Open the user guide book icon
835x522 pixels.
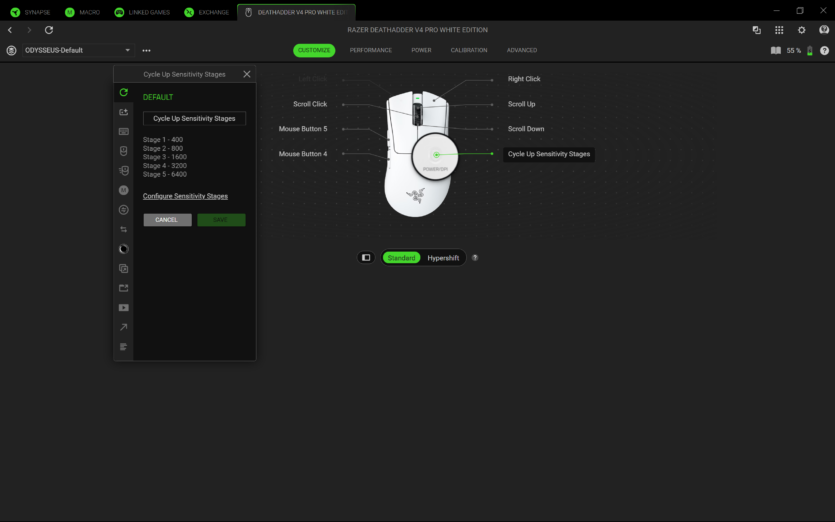(x=775, y=50)
